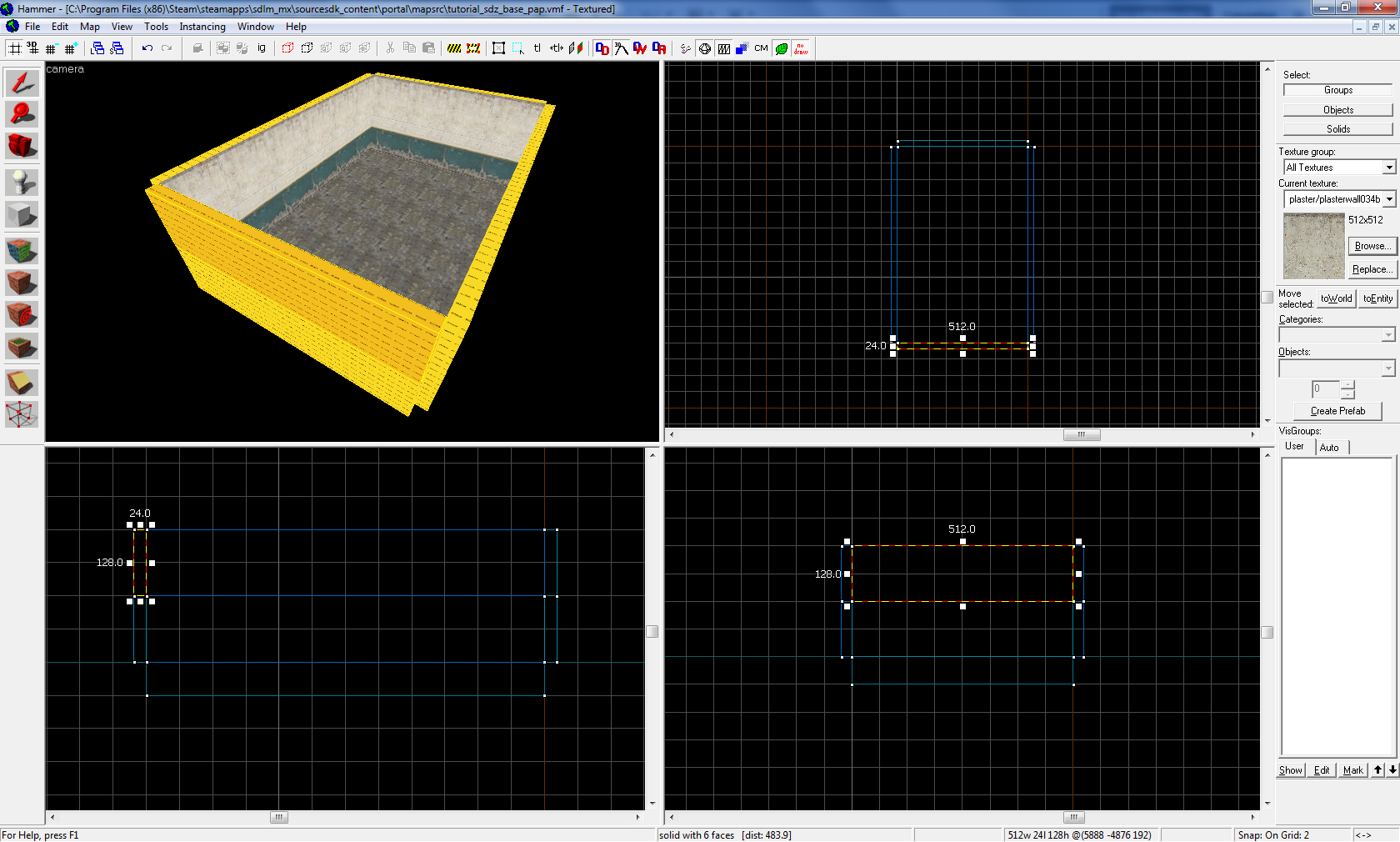Choose the red Camera tool
1400x842 pixels.
tap(22, 146)
